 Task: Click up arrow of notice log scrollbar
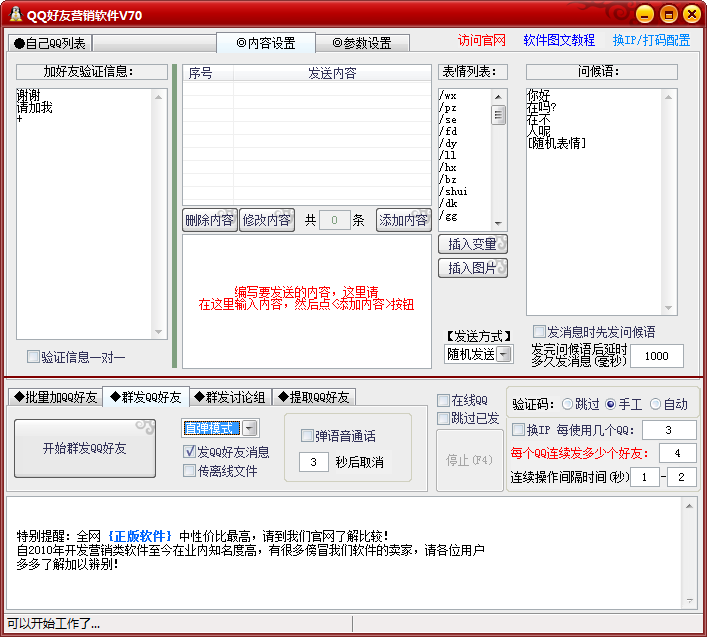689,506
